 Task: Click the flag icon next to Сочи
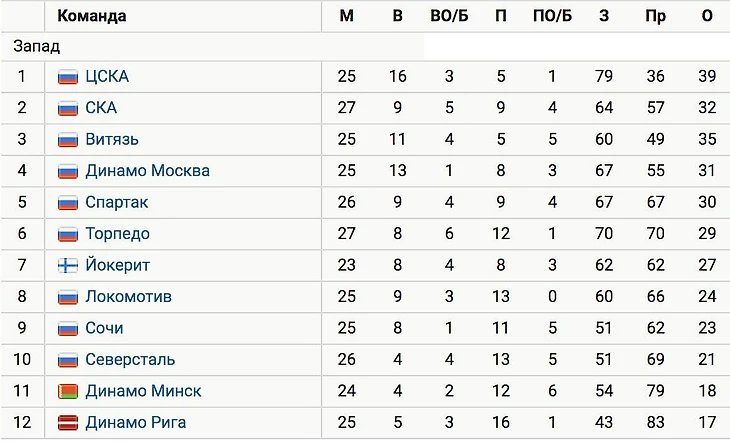click(x=68, y=329)
